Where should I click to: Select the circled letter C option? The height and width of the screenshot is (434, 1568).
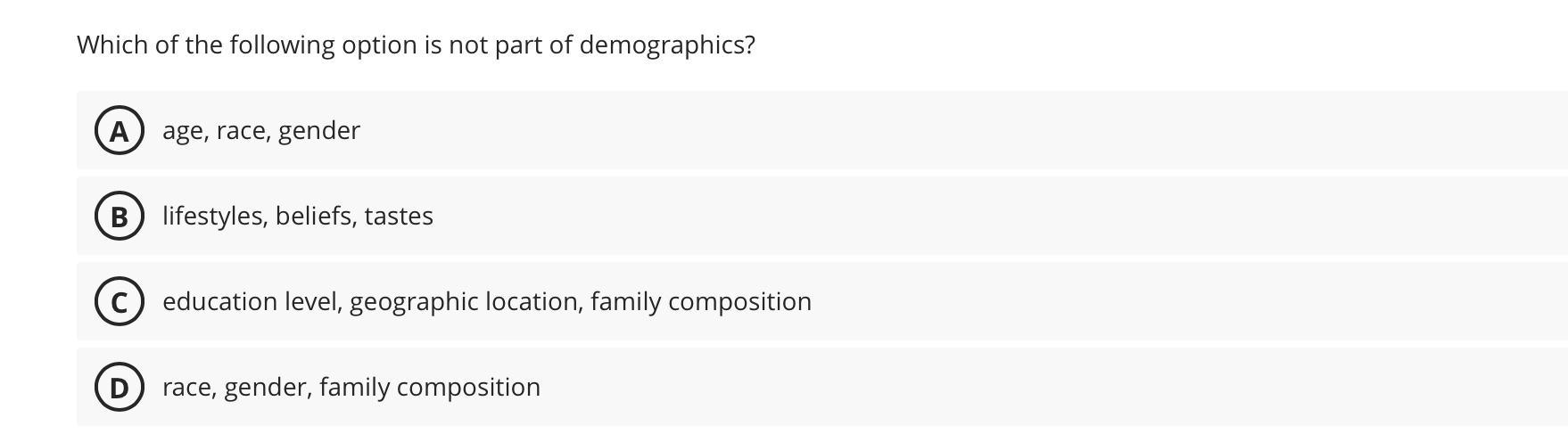[120, 301]
